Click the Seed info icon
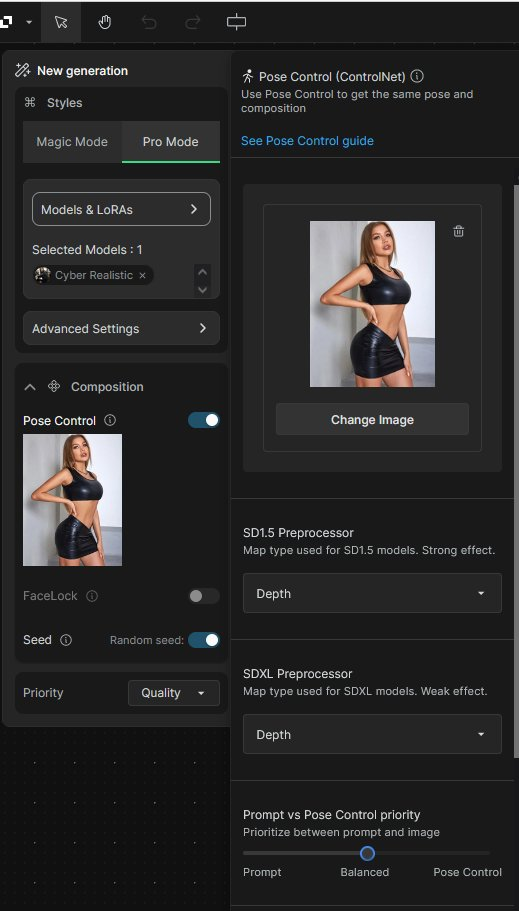519x911 pixels. click(66, 640)
